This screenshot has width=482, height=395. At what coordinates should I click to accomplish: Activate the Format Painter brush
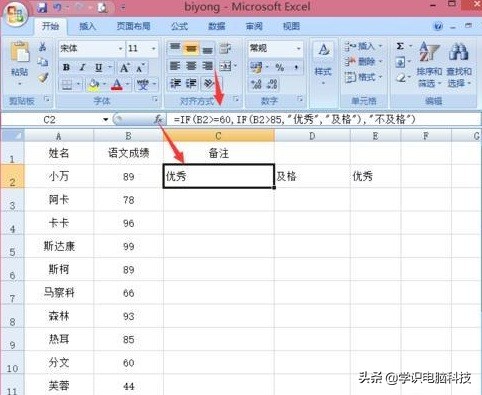click(x=43, y=77)
